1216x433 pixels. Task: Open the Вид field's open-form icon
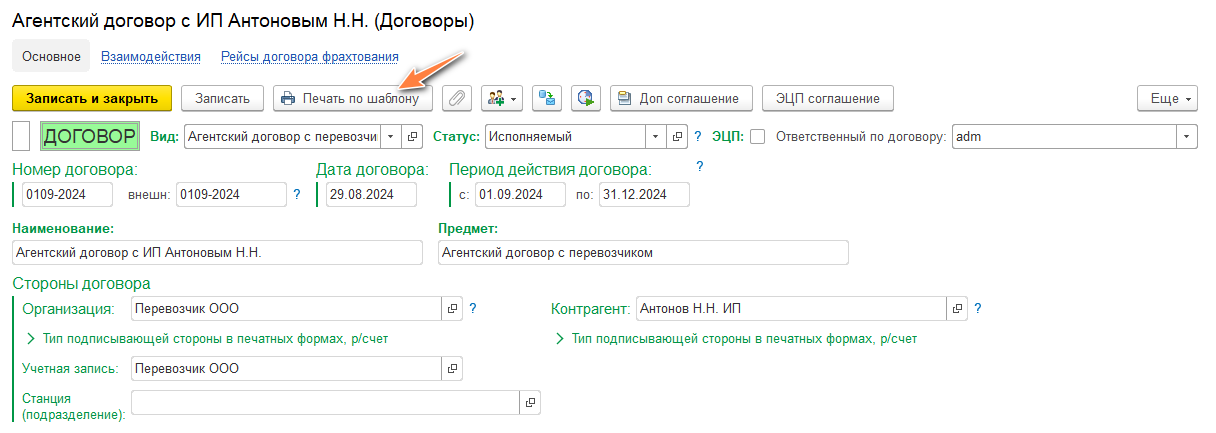click(x=413, y=136)
